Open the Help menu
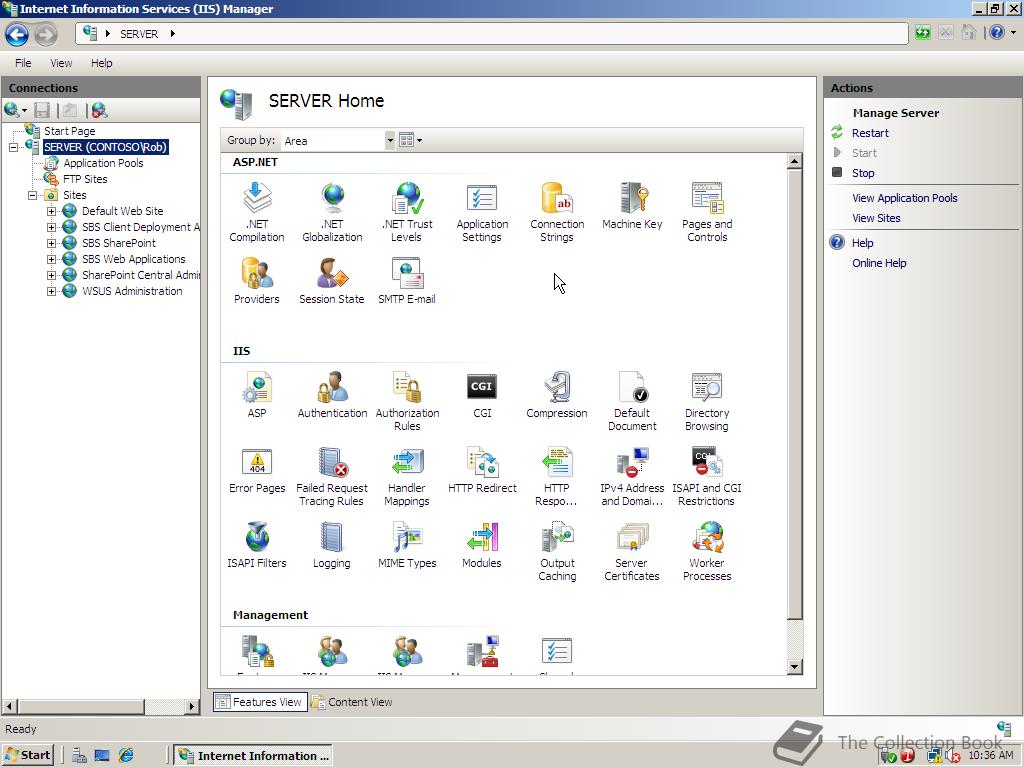Image resolution: width=1024 pixels, height=768 pixels. [101, 63]
